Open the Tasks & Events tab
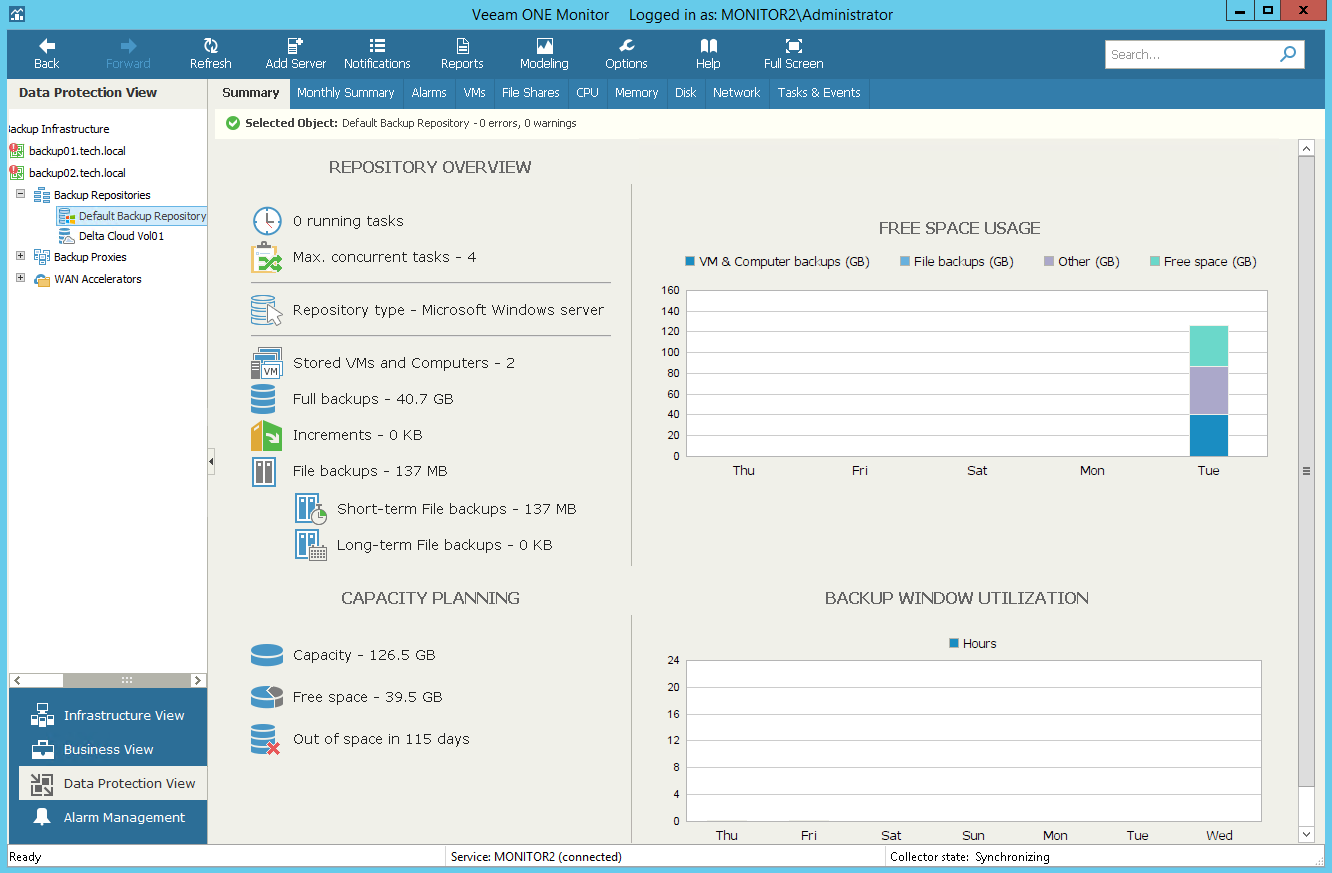1332x873 pixels. pos(819,93)
